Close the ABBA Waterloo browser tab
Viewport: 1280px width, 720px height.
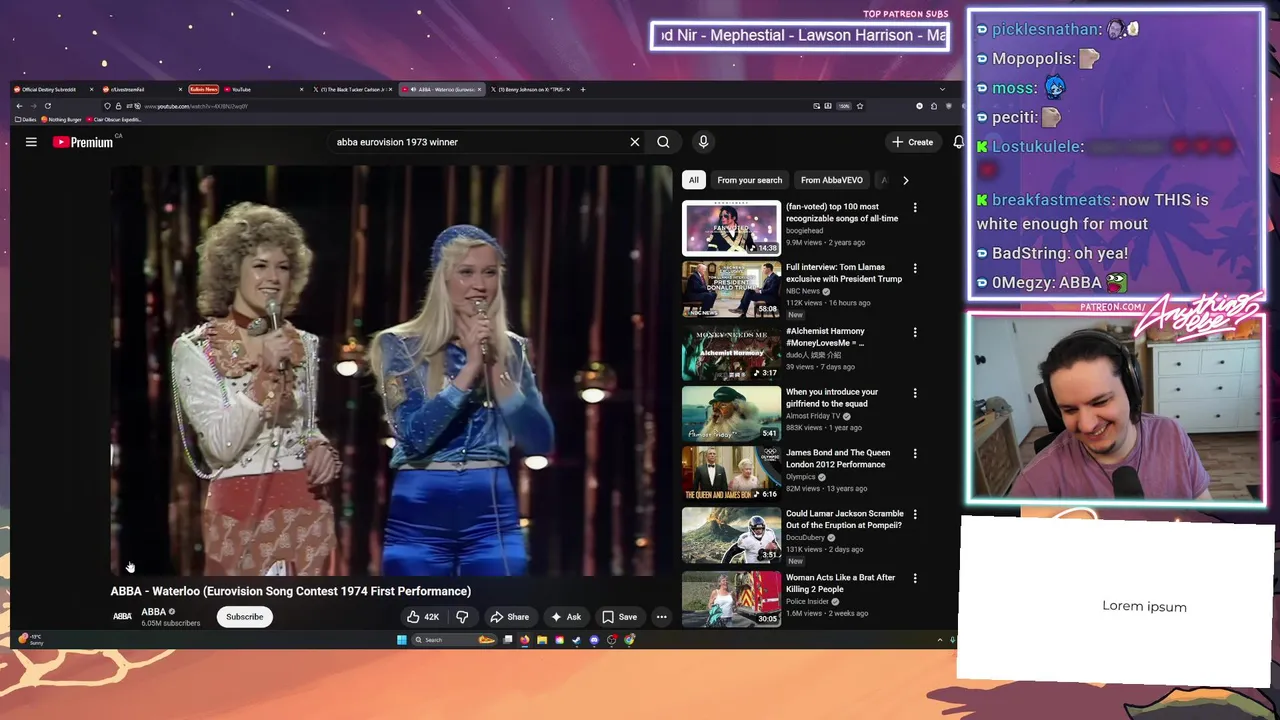(x=478, y=89)
